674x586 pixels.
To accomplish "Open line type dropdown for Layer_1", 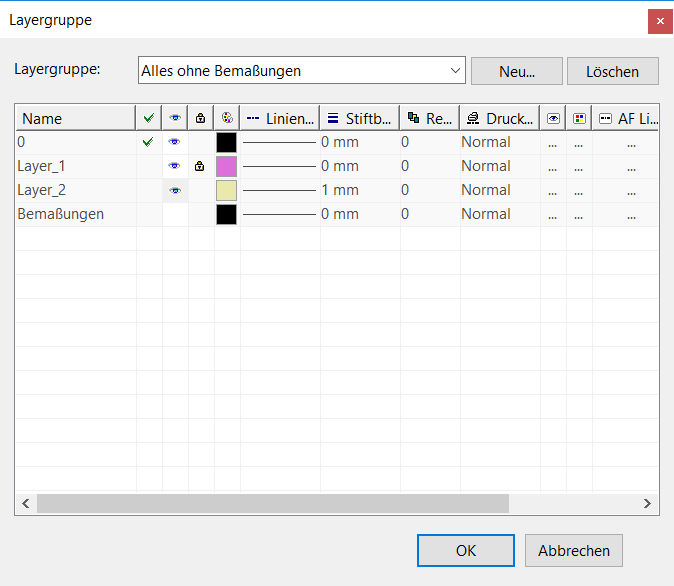I will (x=279, y=166).
